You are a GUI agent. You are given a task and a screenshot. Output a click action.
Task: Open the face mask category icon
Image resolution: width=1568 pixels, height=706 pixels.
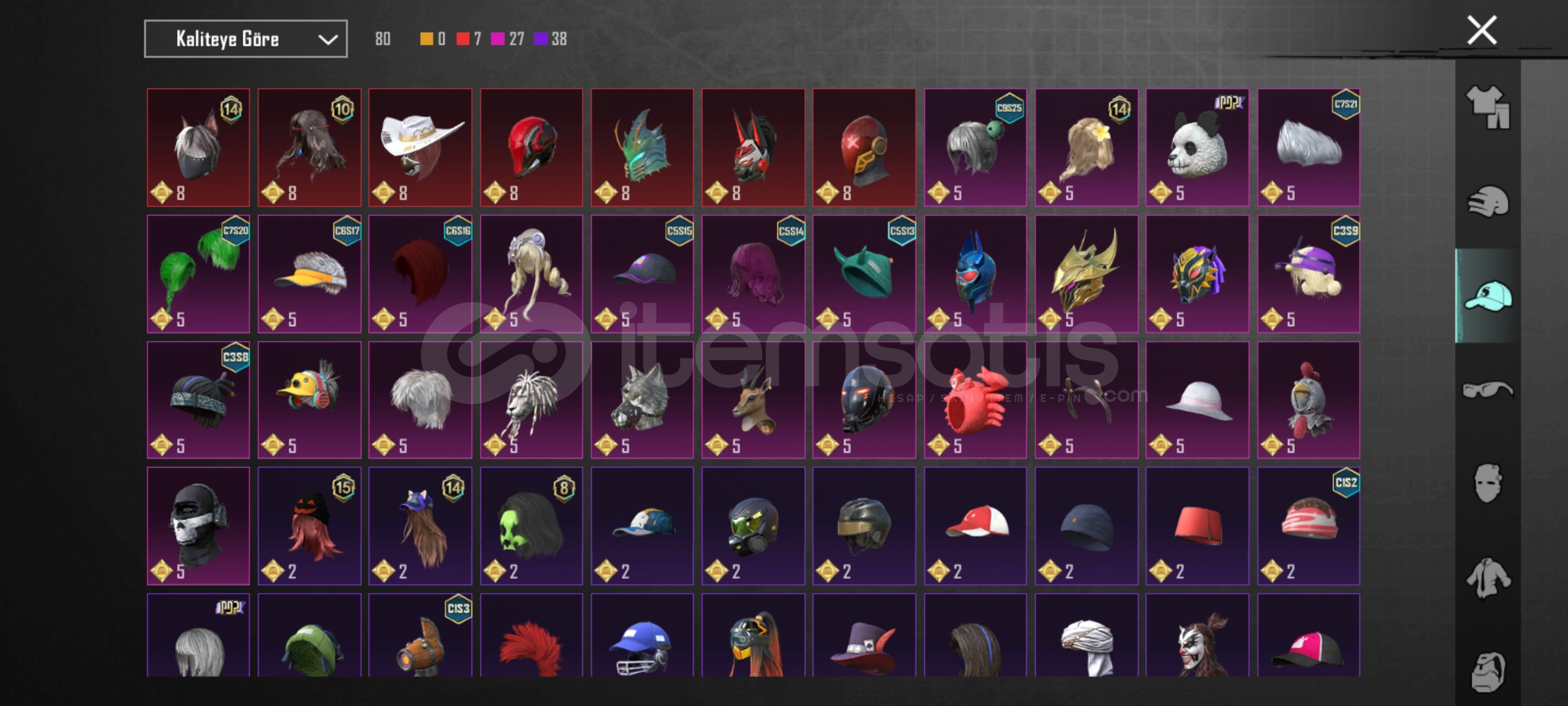tap(1488, 484)
